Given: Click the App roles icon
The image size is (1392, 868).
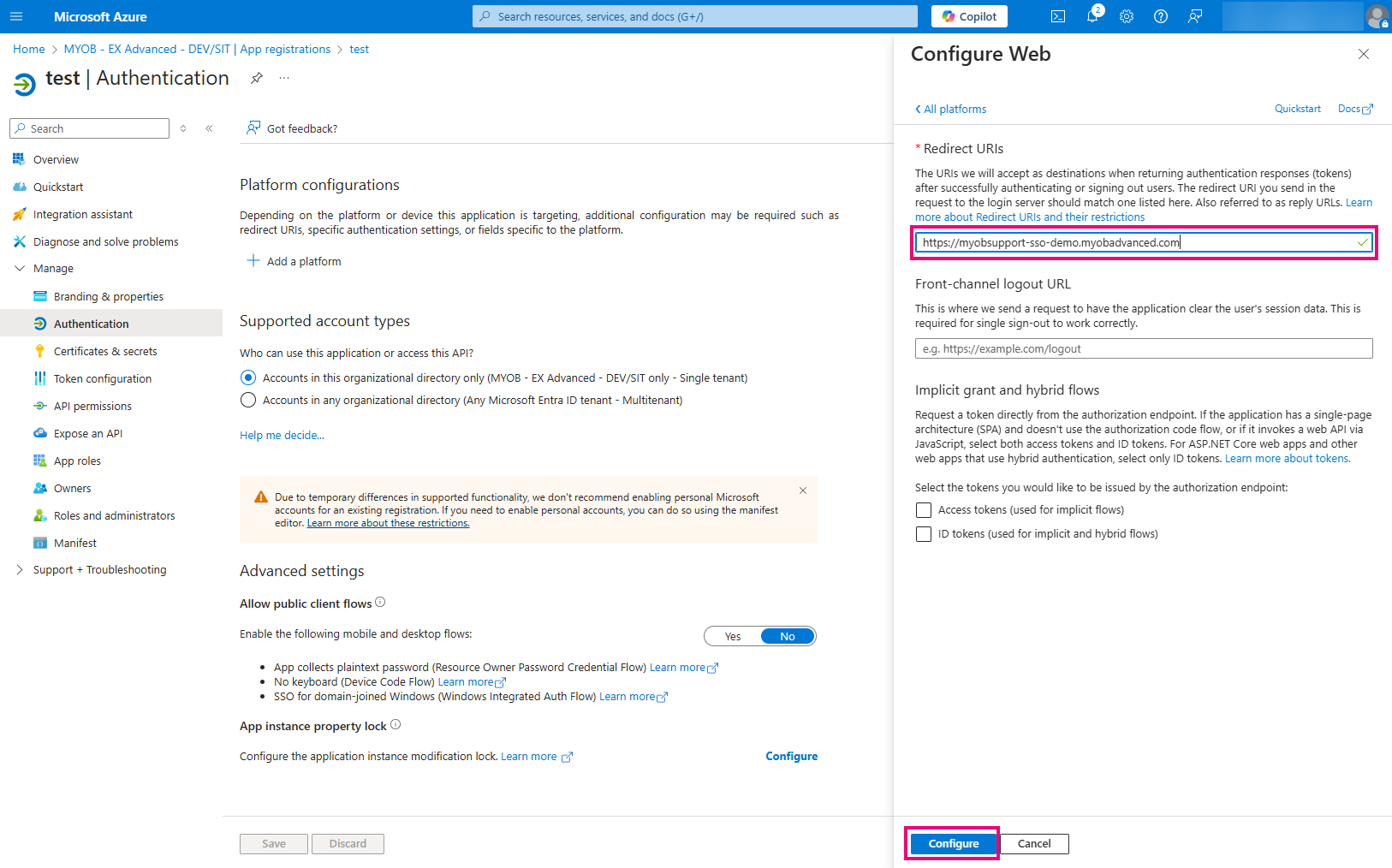Looking at the screenshot, I should coord(39,461).
